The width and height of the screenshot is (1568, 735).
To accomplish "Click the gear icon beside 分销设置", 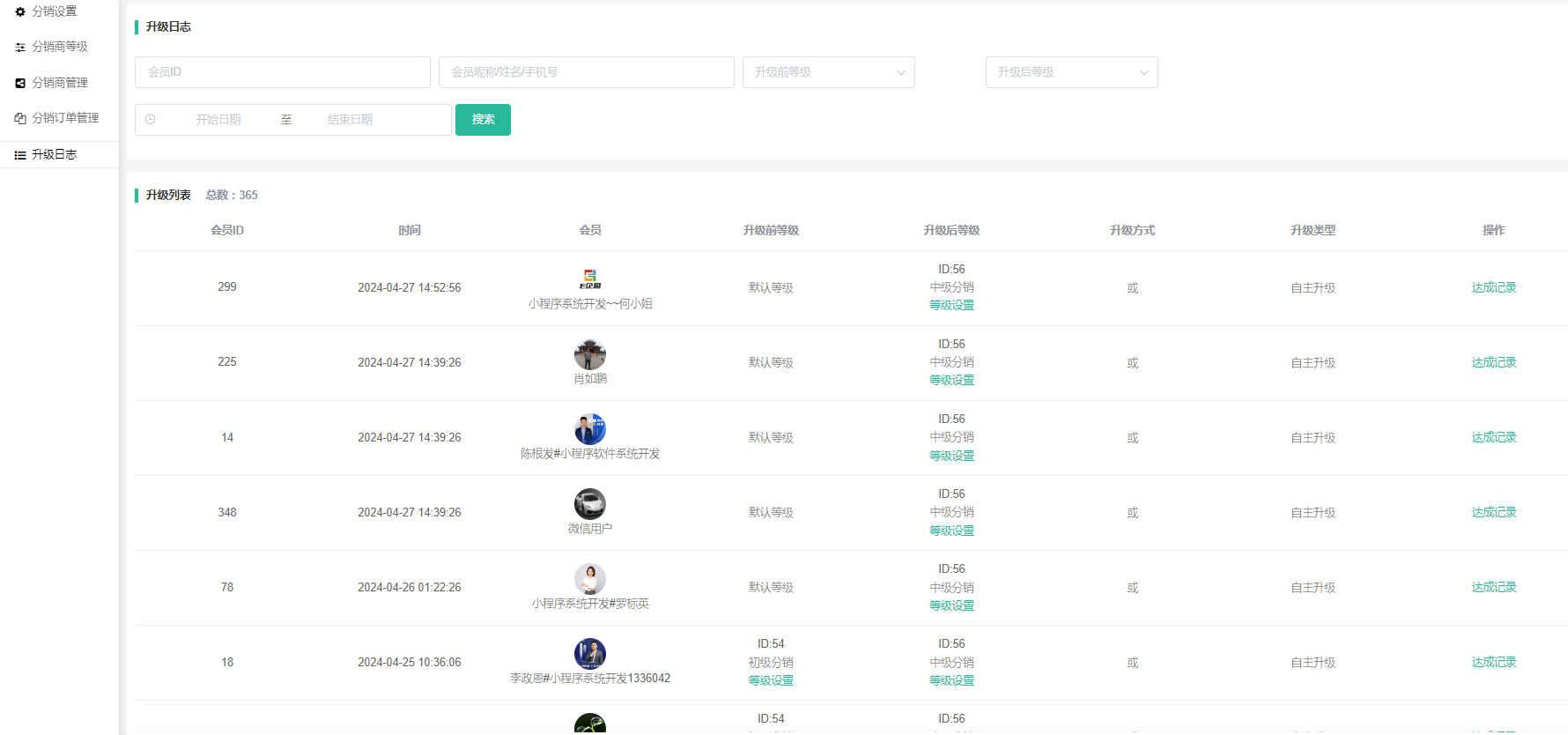I will tap(20, 11).
